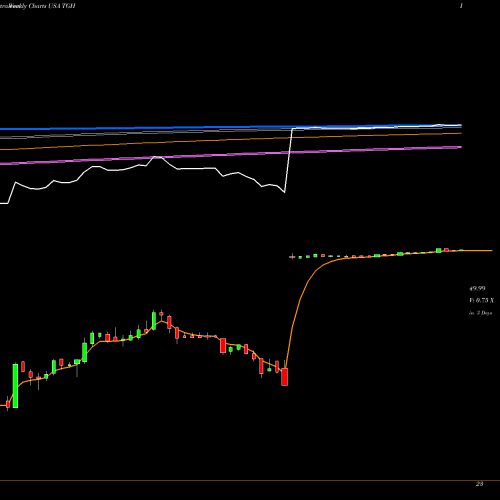This screenshot has height=500, width=500.
Task: Click the 'Charts USA TGH' title text
Action: pyautogui.click(x=52, y=6)
